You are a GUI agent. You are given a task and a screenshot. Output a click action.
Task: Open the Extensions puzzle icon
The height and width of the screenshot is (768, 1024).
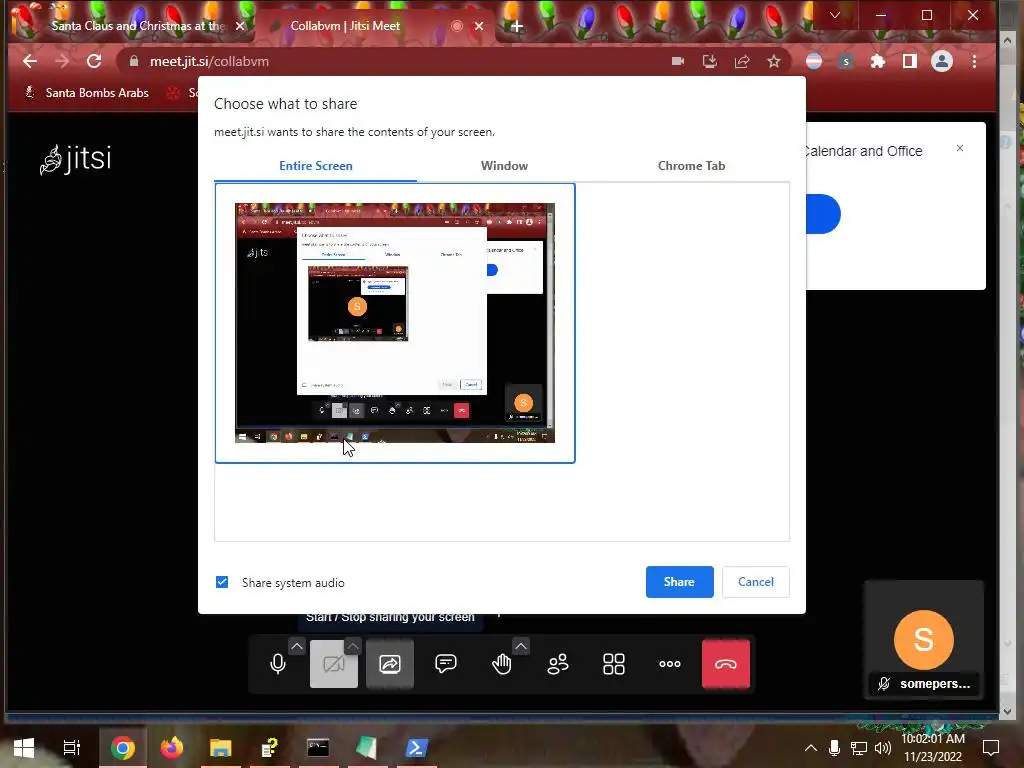click(878, 61)
